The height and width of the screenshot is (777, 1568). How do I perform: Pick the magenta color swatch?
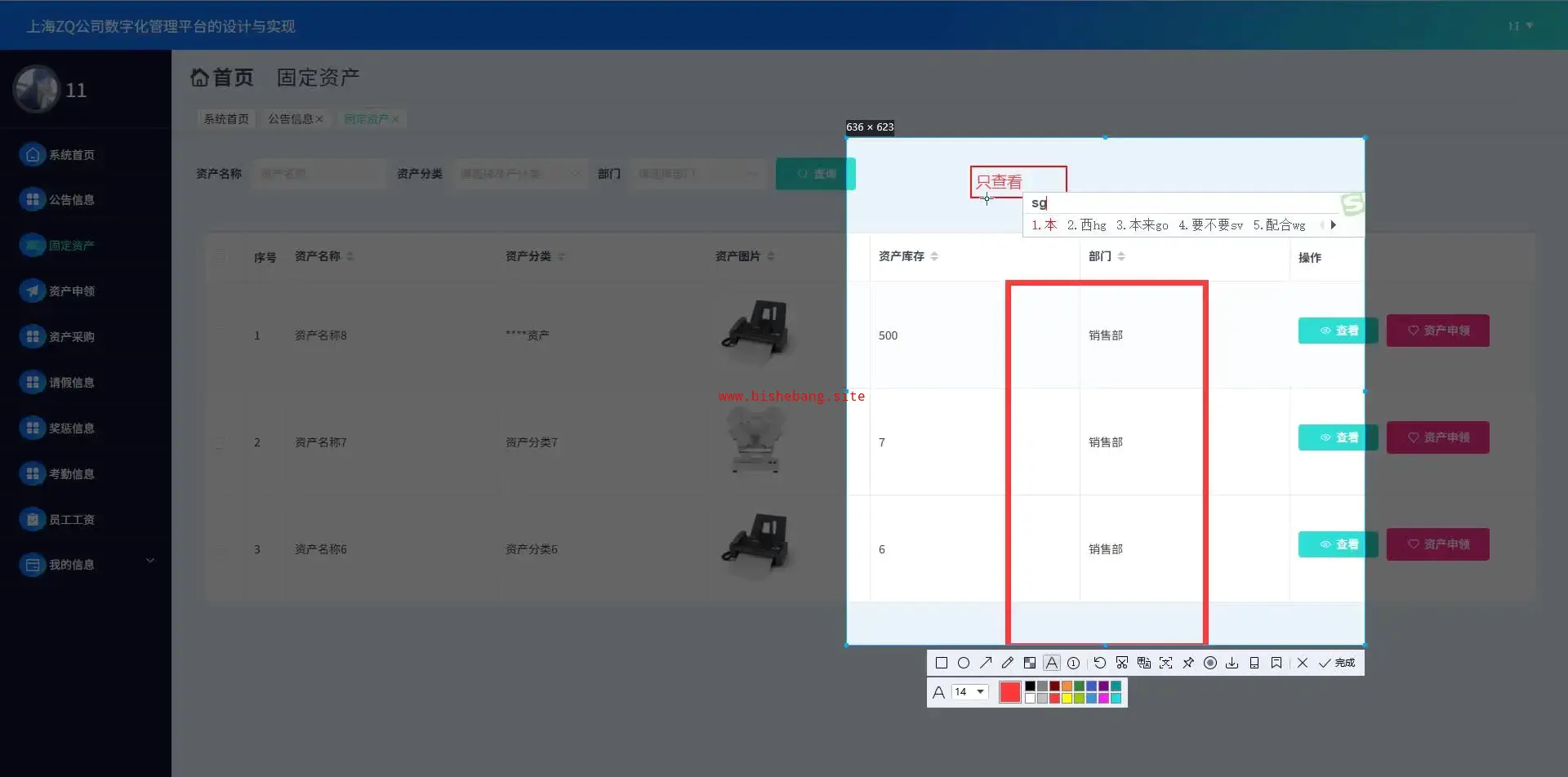pyautogui.click(x=1104, y=699)
